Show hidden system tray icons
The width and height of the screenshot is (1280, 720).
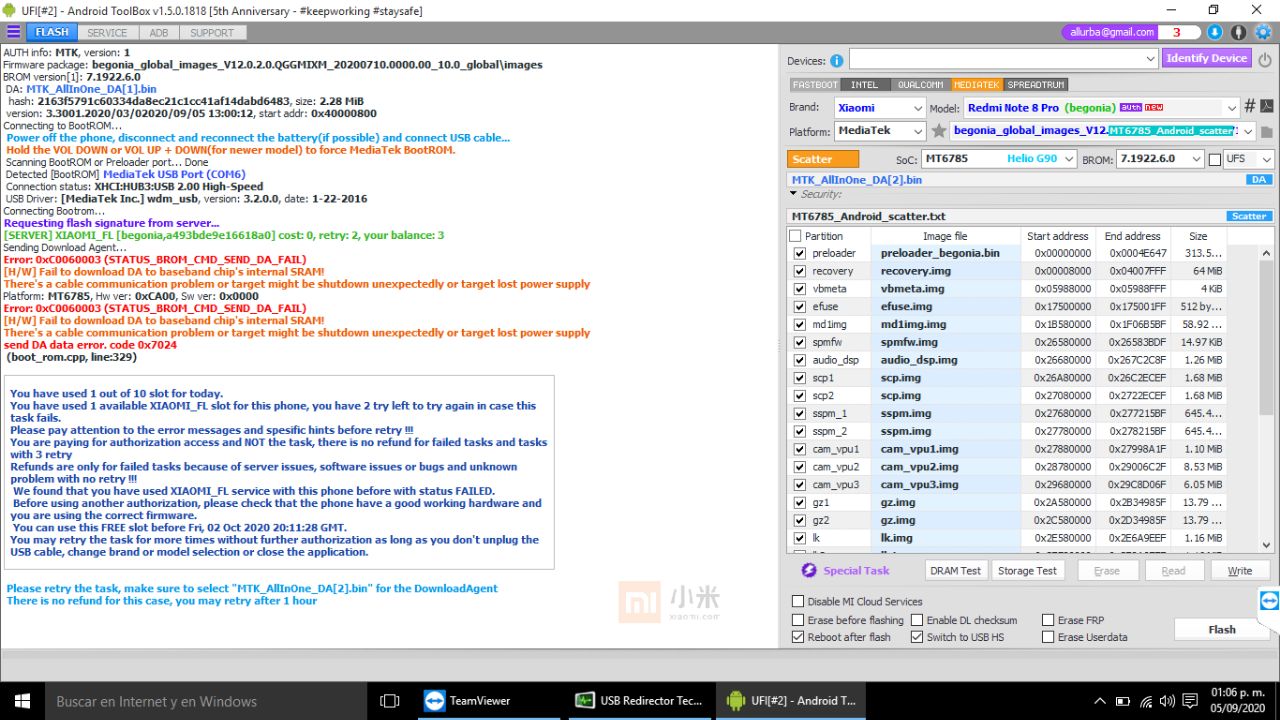[x=1100, y=701]
